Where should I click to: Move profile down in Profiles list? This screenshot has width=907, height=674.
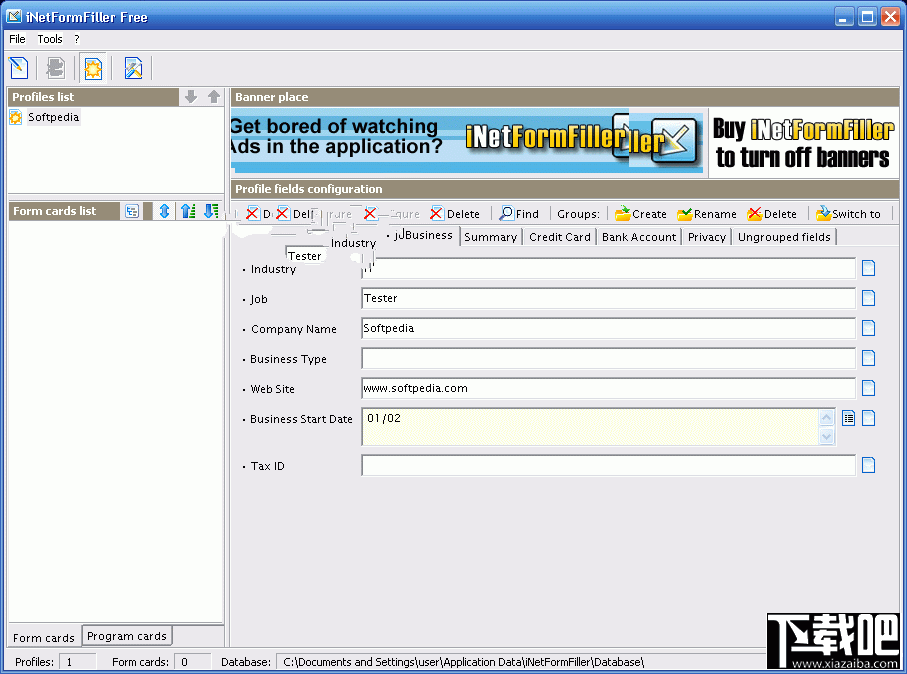point(191,97)
